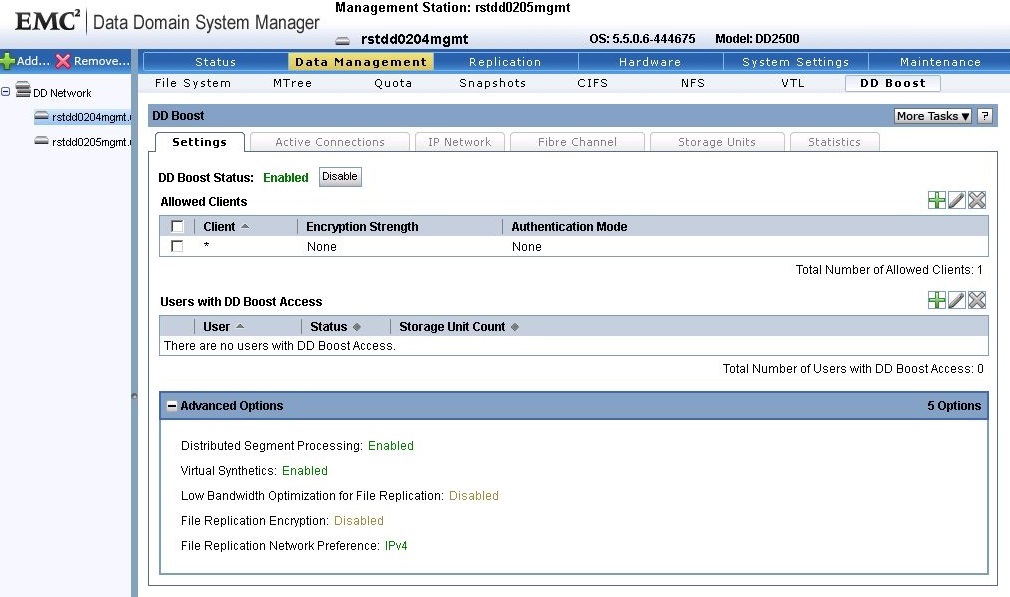Add a user with DD Boost access
The height and width of the screenshot is (597, 1010).
[937, 299]
